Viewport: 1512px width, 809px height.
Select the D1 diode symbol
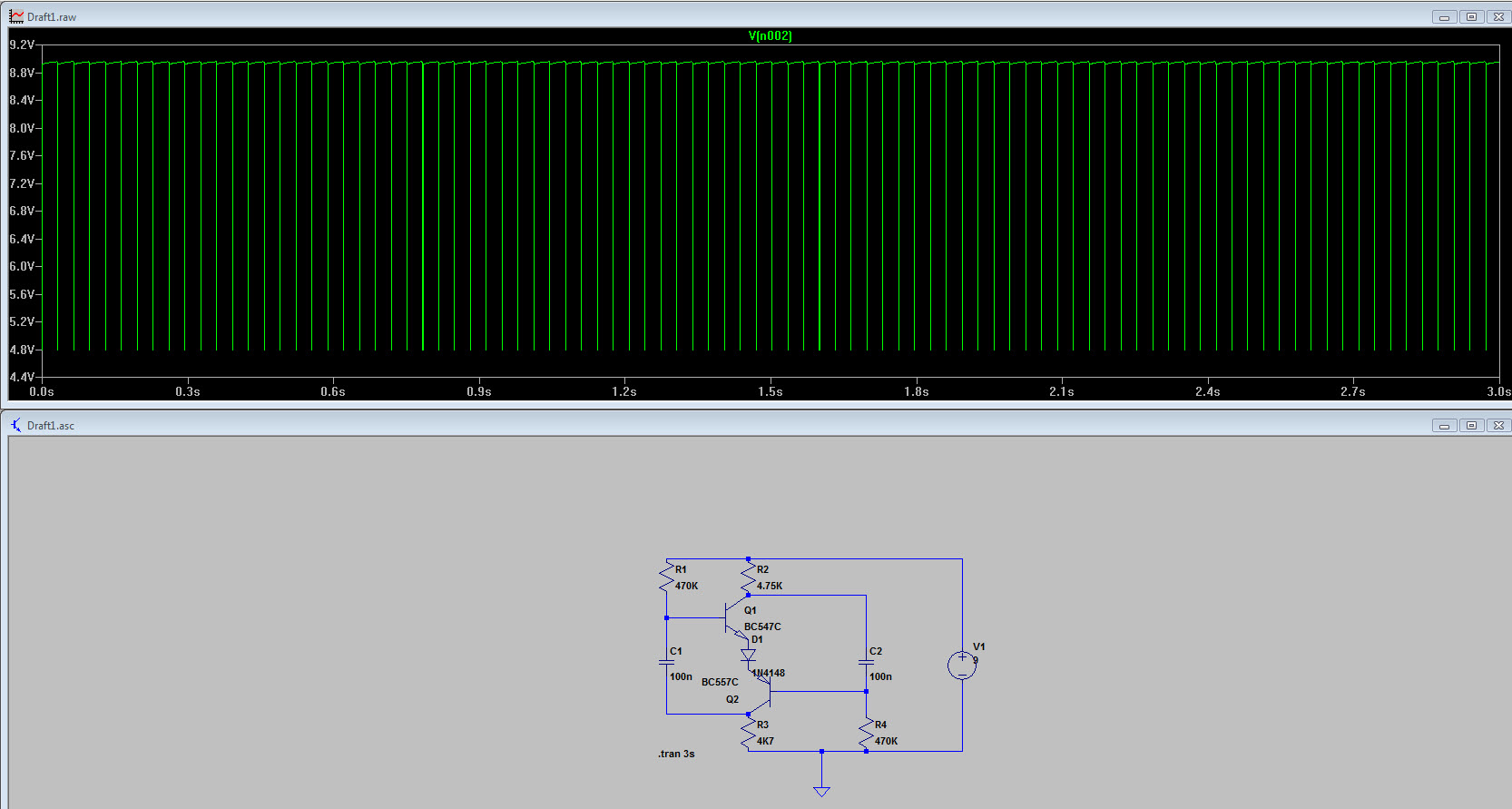click(x=749, y=654)
